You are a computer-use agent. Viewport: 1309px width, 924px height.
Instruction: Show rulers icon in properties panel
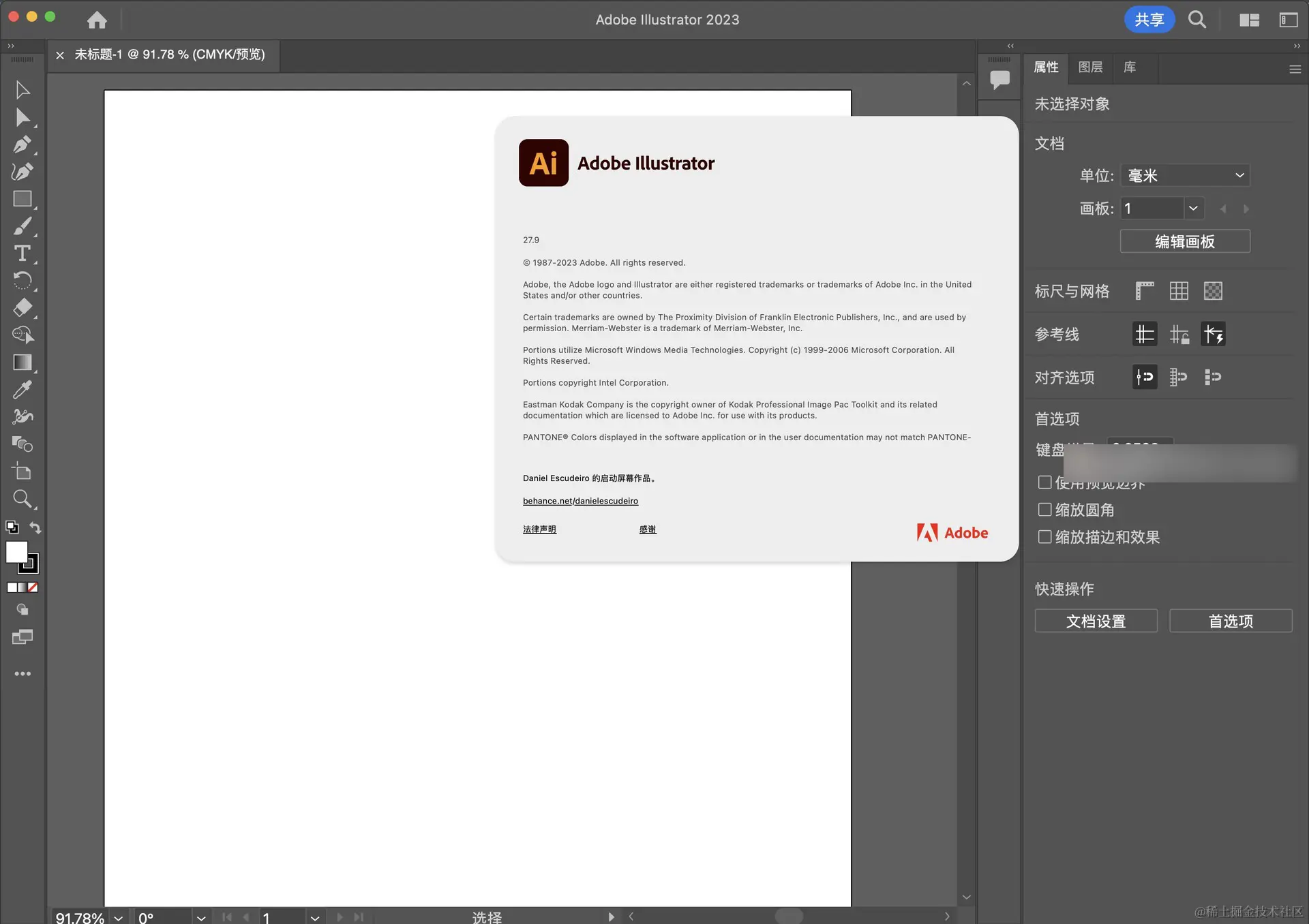point(1145,291)
